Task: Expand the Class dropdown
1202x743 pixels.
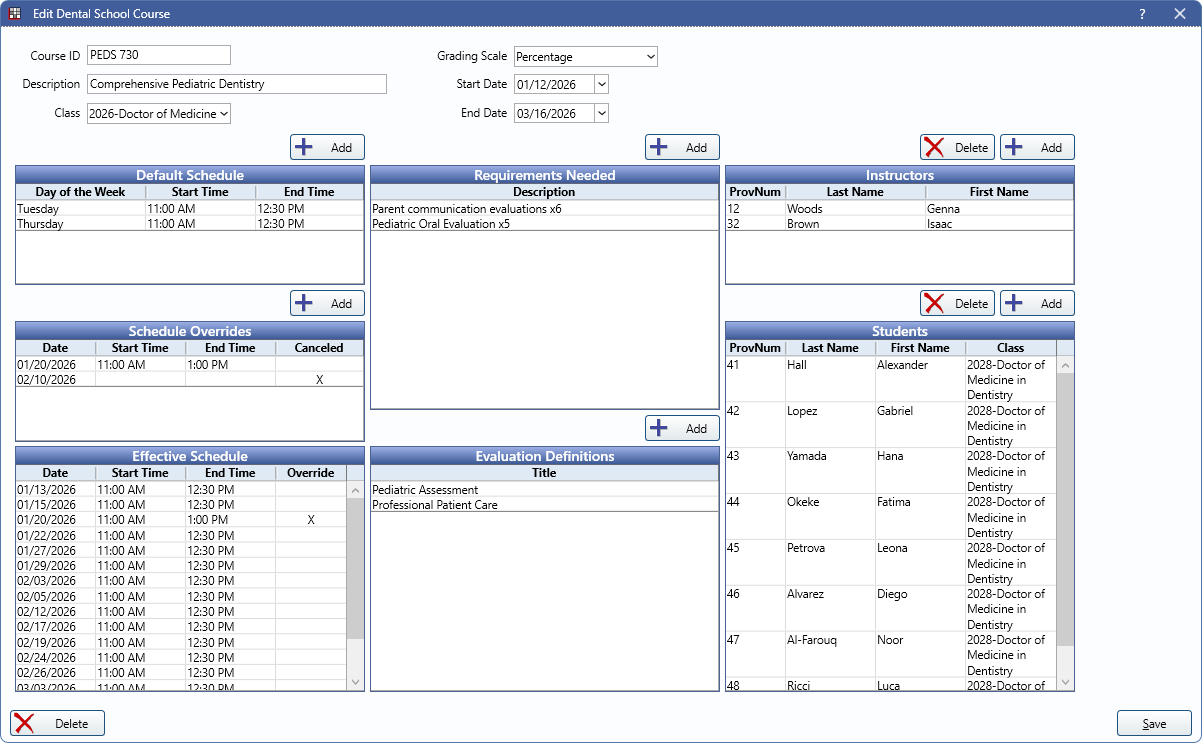Action: tap(159, 114)
